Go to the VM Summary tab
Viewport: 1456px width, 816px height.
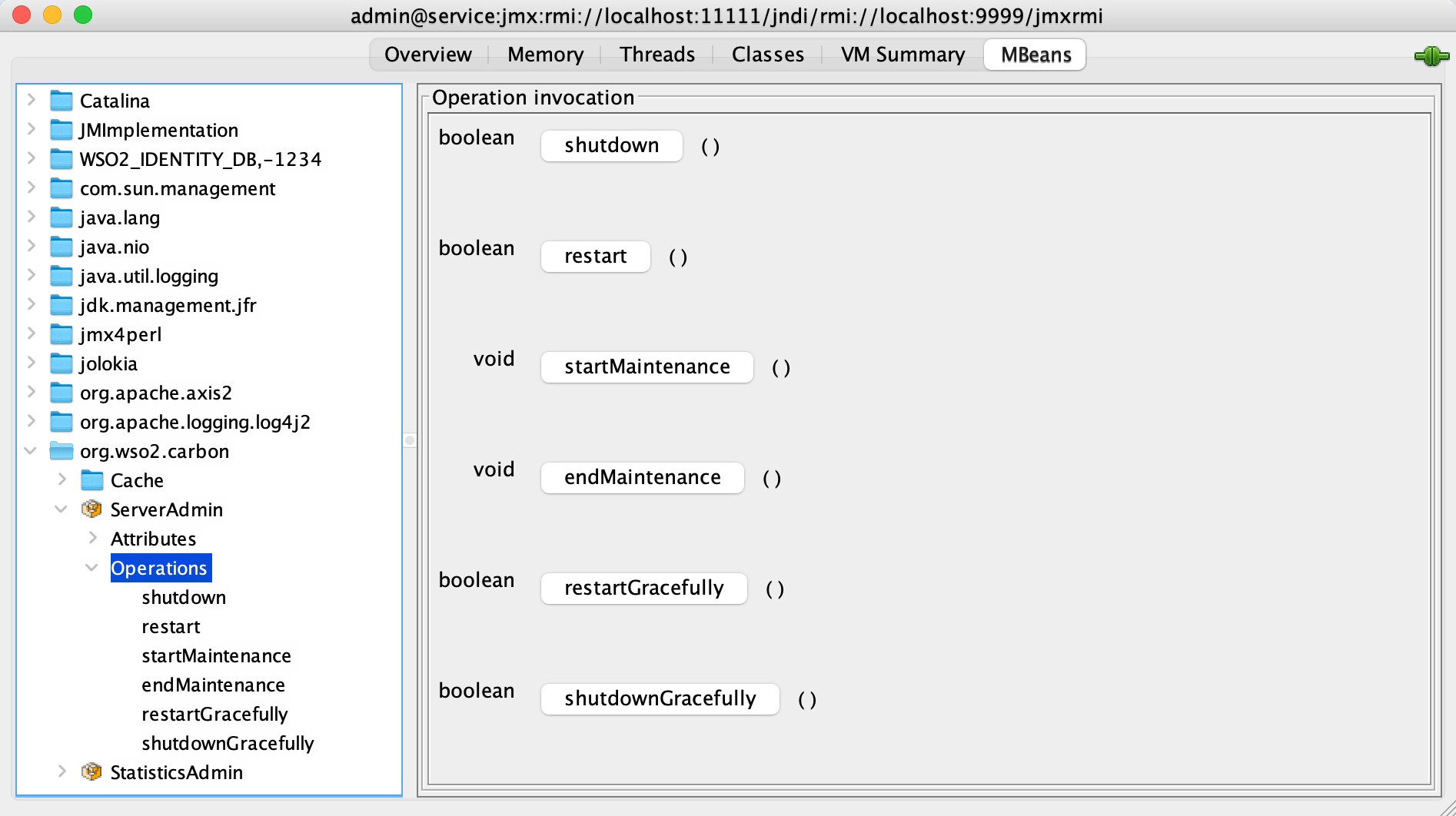point(903,55)
